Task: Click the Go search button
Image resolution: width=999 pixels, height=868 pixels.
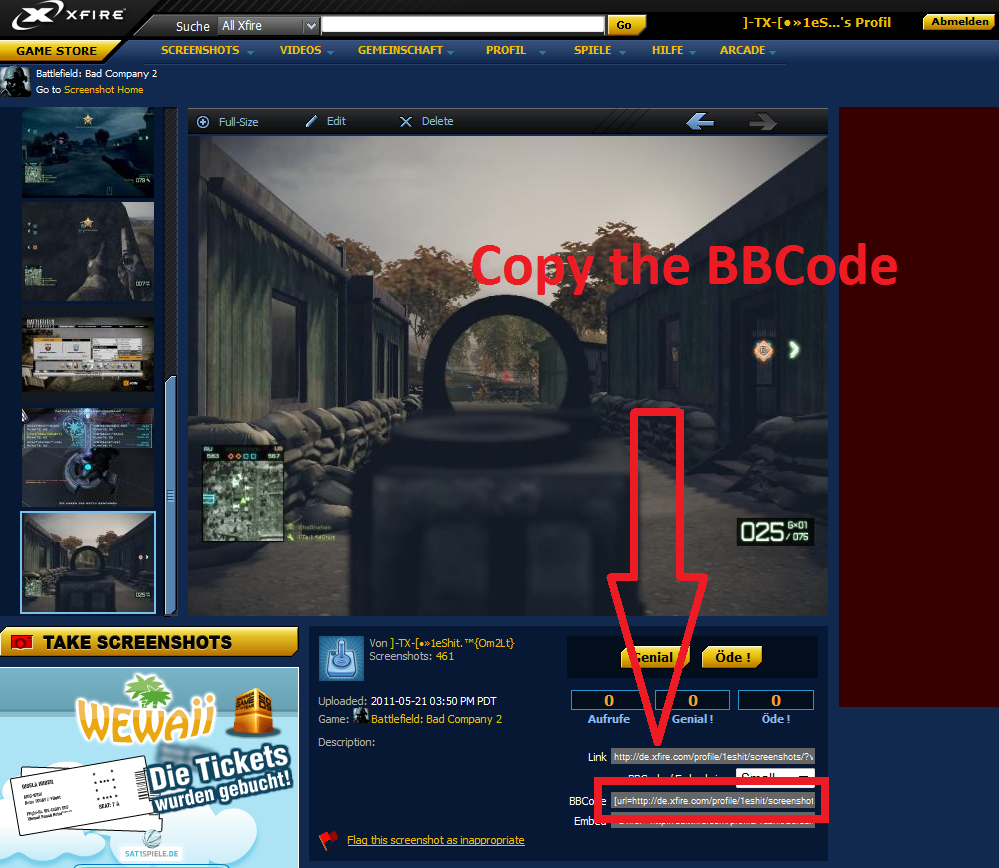Action: click(626, 25)
